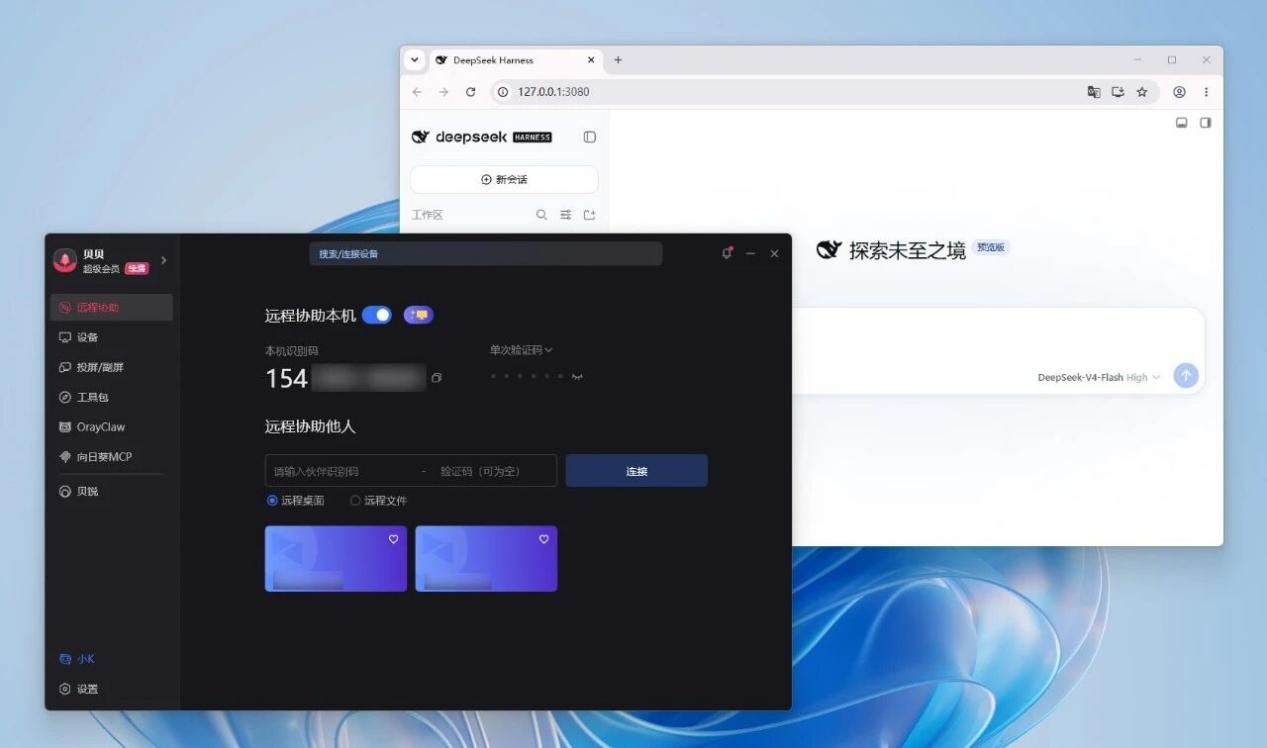This screenshot has width=1267, height=748.
Task: Reload the page in Chrome
Action: pos(471,92)
